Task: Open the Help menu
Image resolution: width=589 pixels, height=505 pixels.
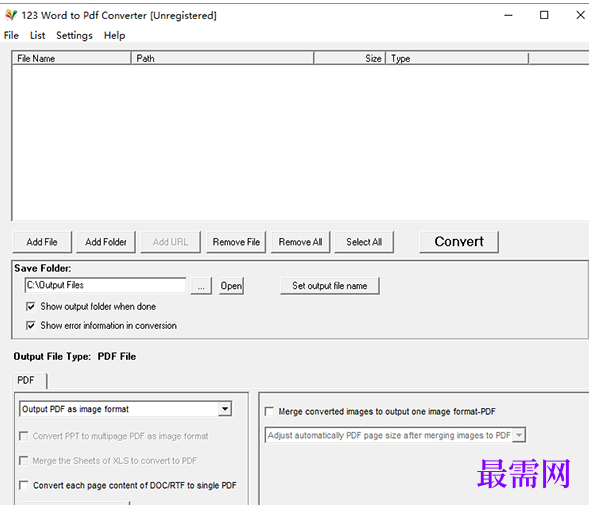Action: pos(115,35)
